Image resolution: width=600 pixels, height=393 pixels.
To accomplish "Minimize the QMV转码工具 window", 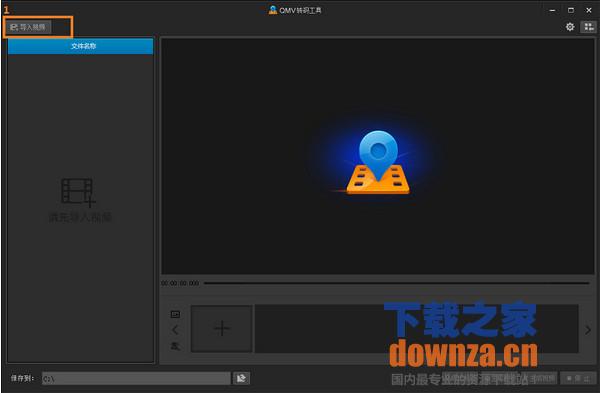I will tap(552, 10).
